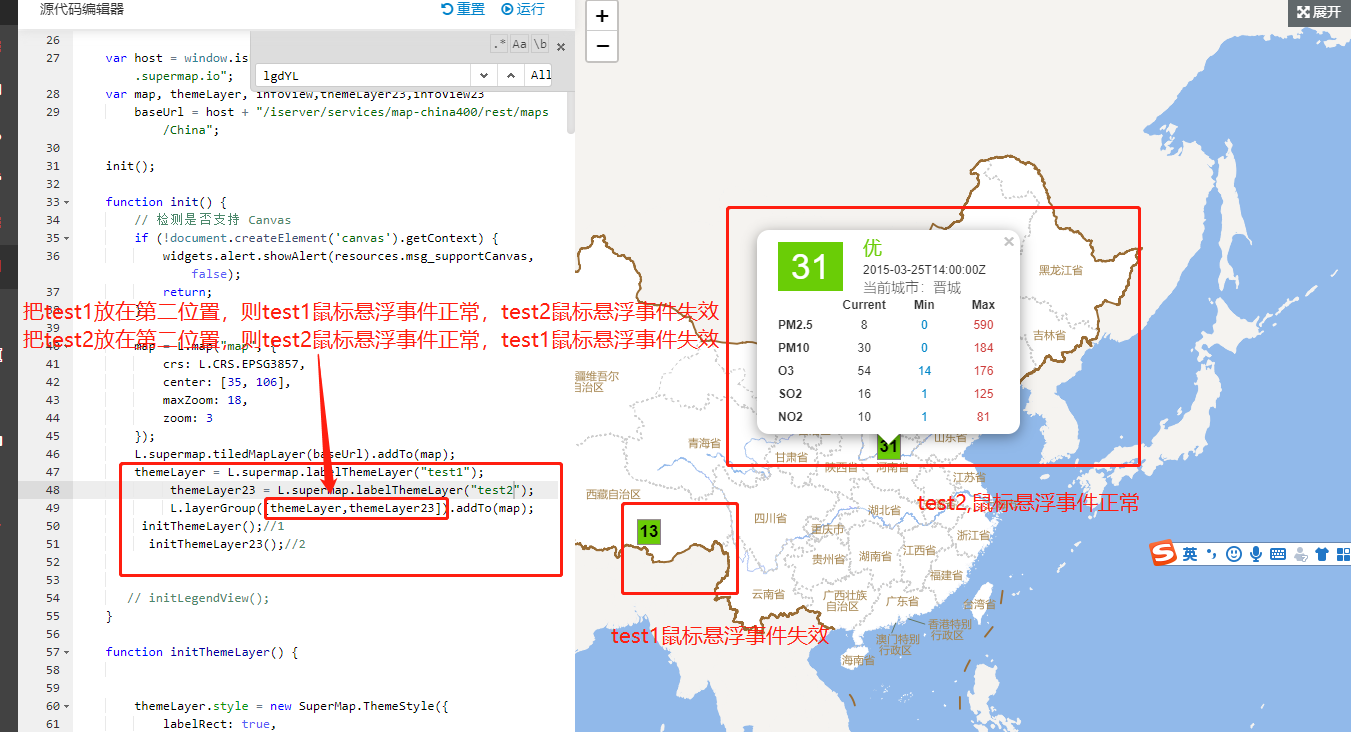Open the IME soft keyboard icon
Image resolution: width=1351 pixels, height=732 pixels.
(1278, 554)
